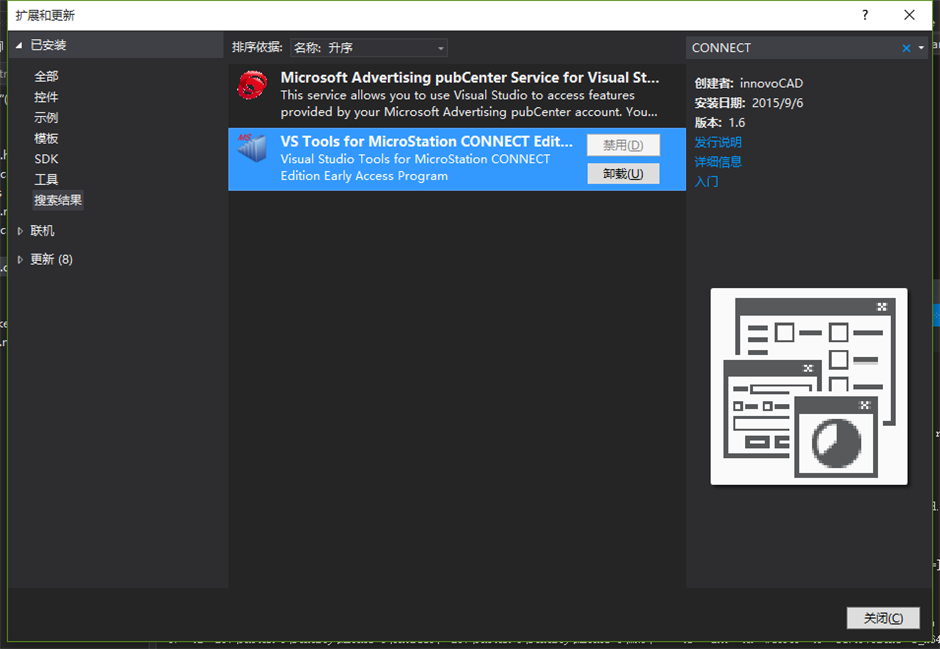Click the version number 1.6
This screenshot has height=649, width=940.
point(736,123)
